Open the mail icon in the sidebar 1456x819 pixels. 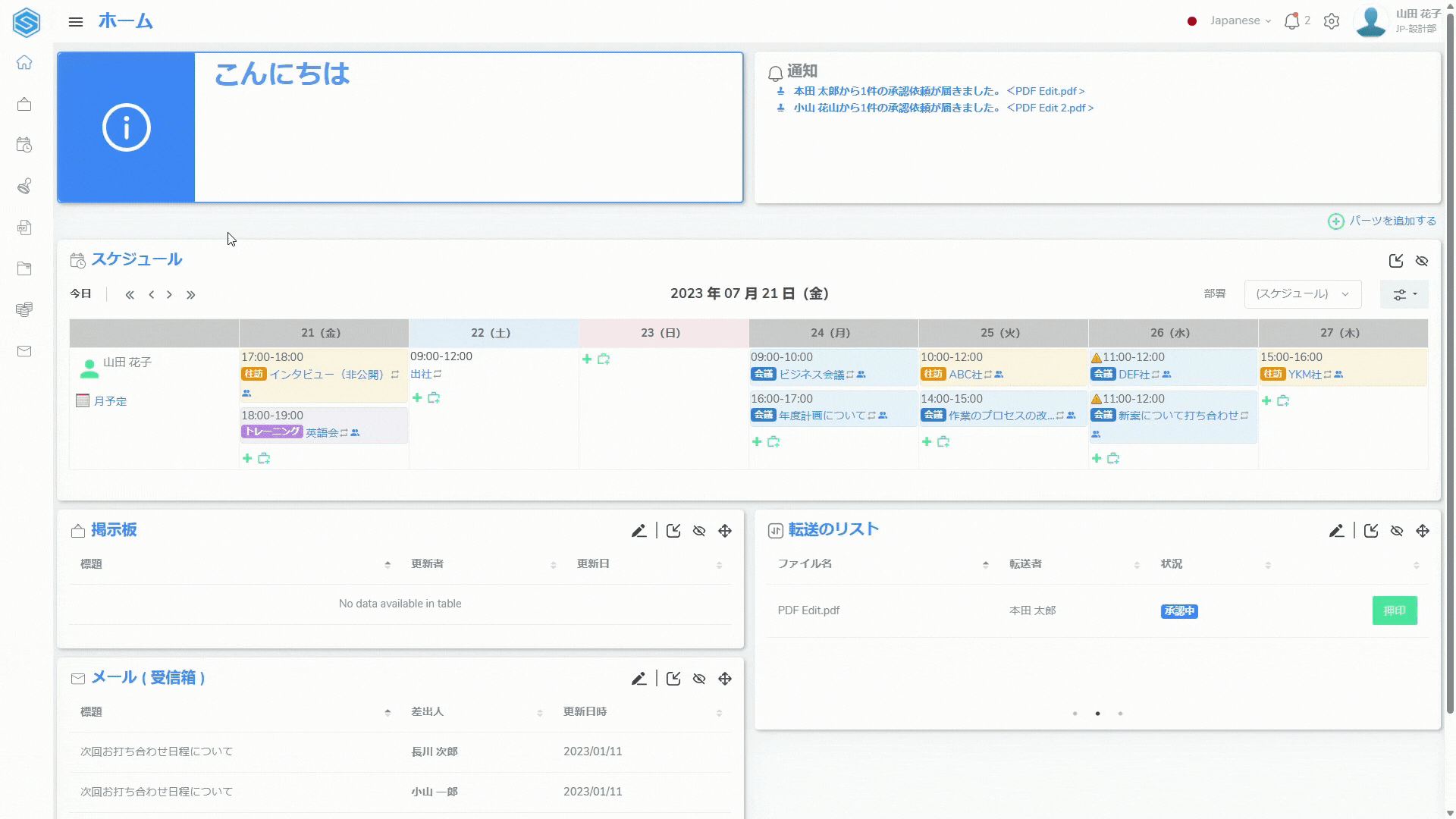(24, 351)
